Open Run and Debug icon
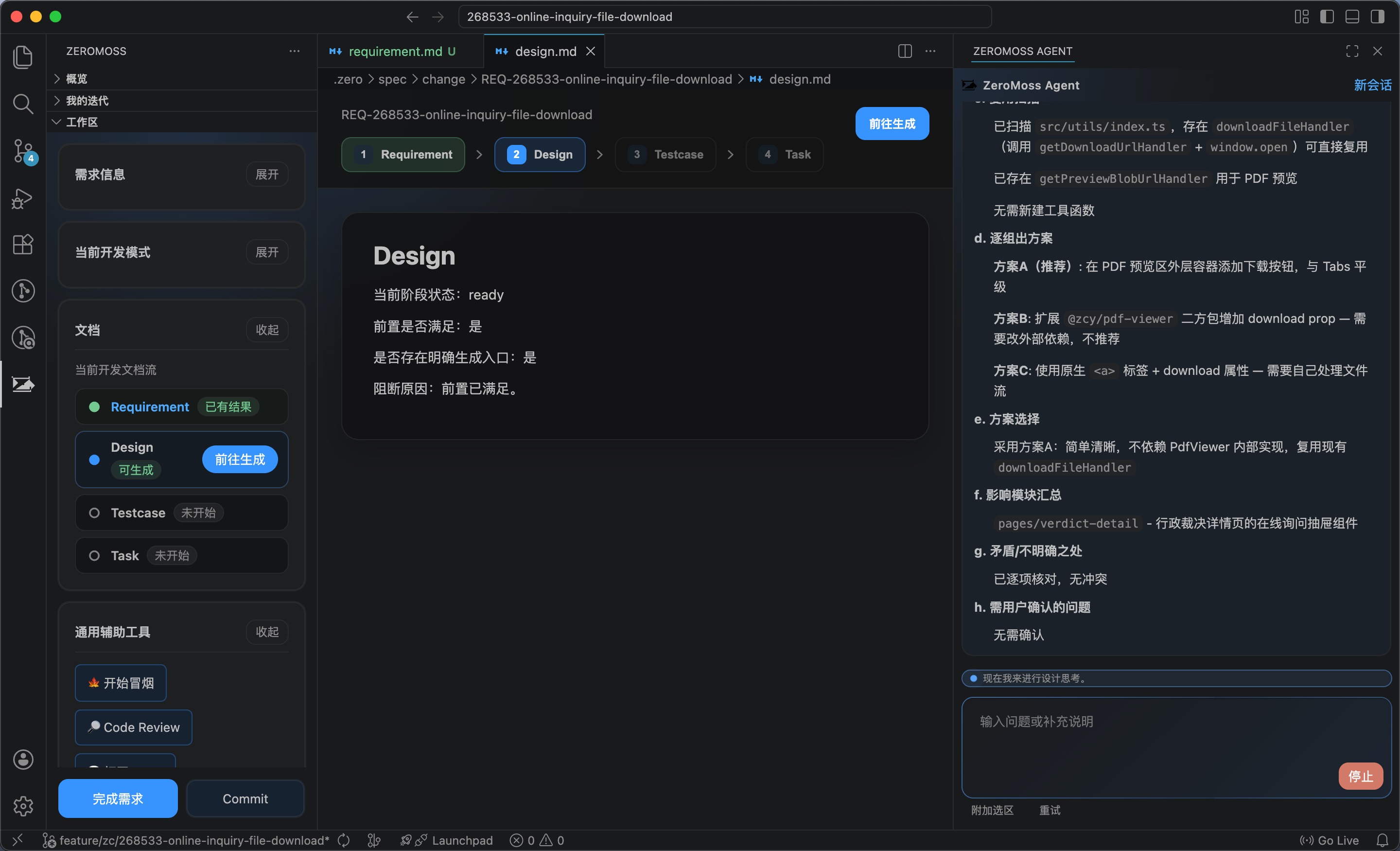The width and height of the screenshot is (1400, 851). [23, 198]
